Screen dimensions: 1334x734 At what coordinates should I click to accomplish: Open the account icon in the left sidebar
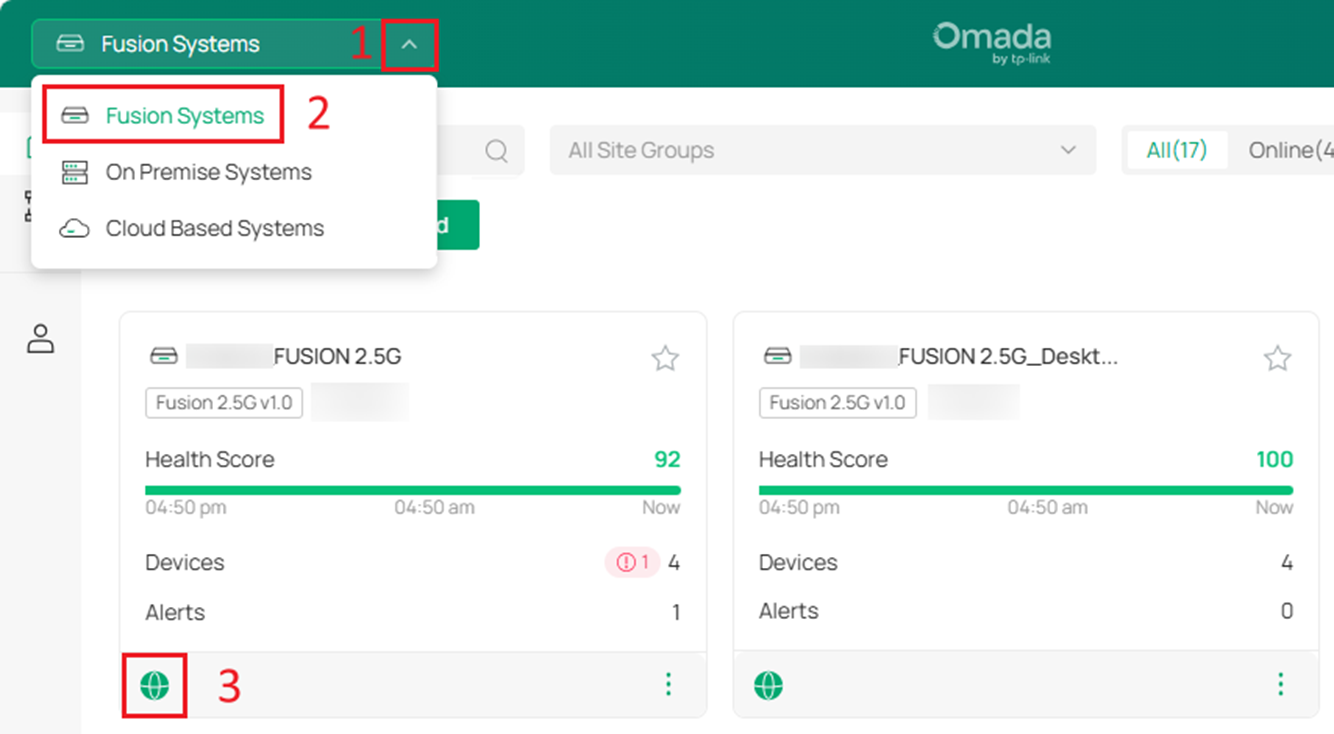coord(41,338)
